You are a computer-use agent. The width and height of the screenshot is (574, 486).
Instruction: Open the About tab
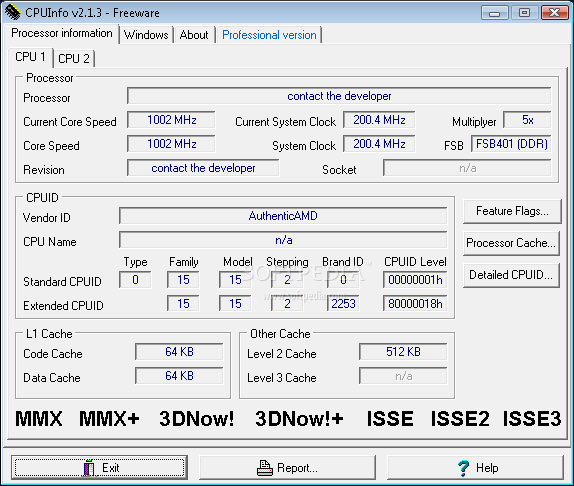click(194, 35)
